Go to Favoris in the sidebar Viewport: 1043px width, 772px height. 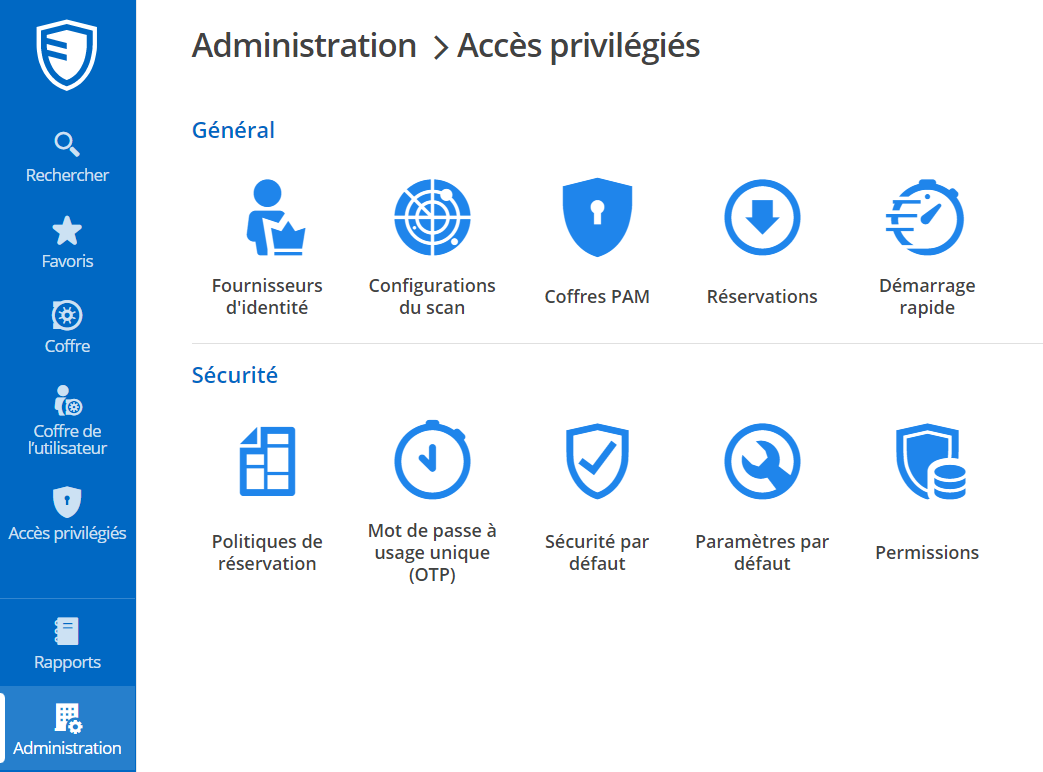coord(67,243)
